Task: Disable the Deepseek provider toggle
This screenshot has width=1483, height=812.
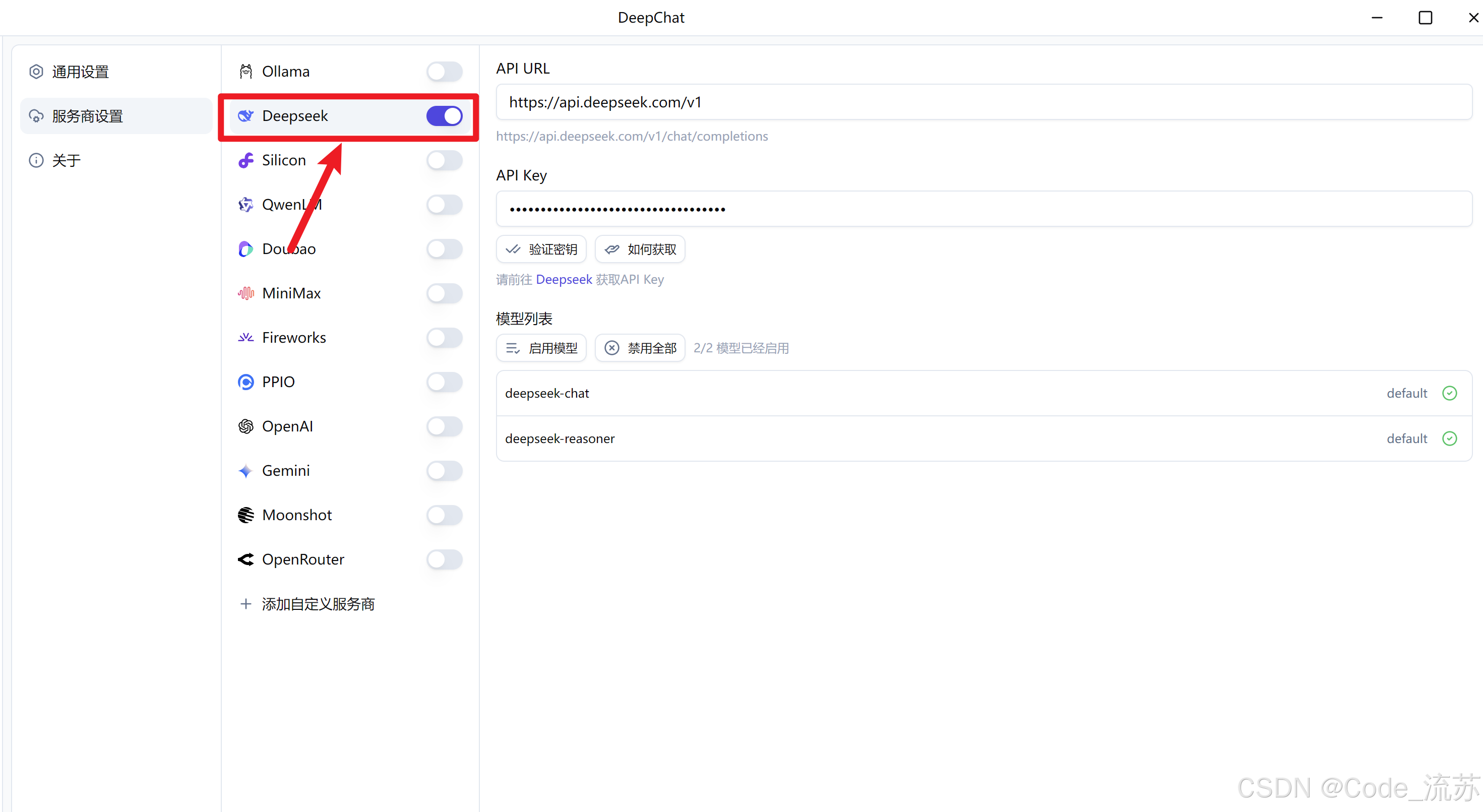Action: point(444,115)
